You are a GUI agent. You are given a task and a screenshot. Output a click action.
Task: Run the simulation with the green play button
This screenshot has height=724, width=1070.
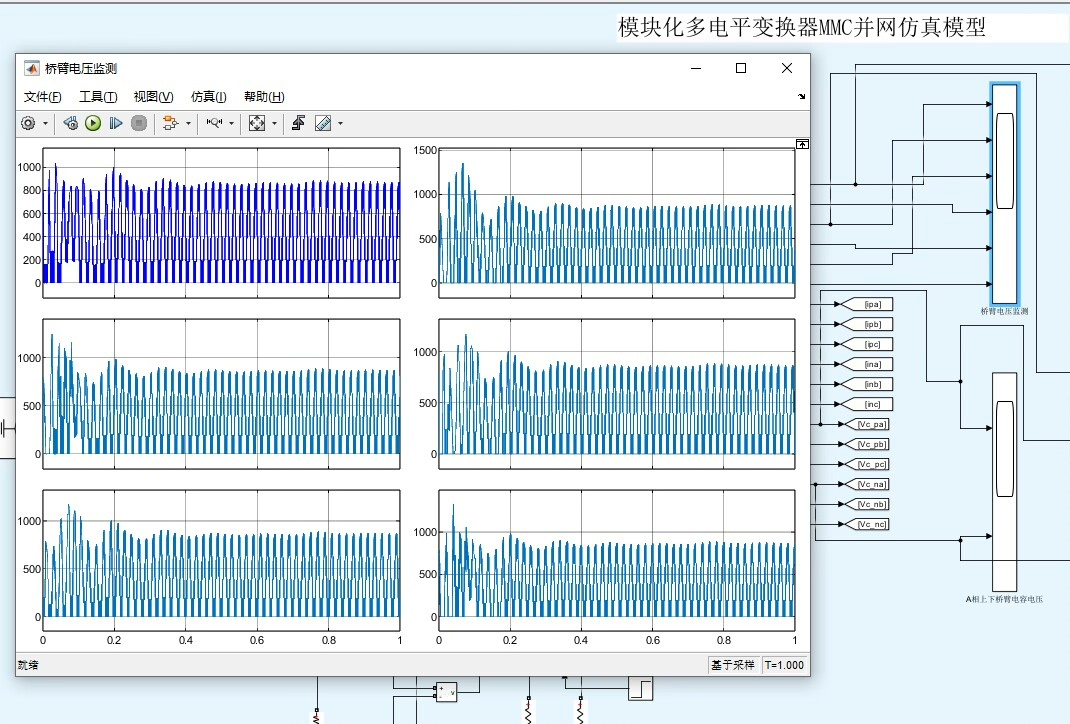(93, 124)
